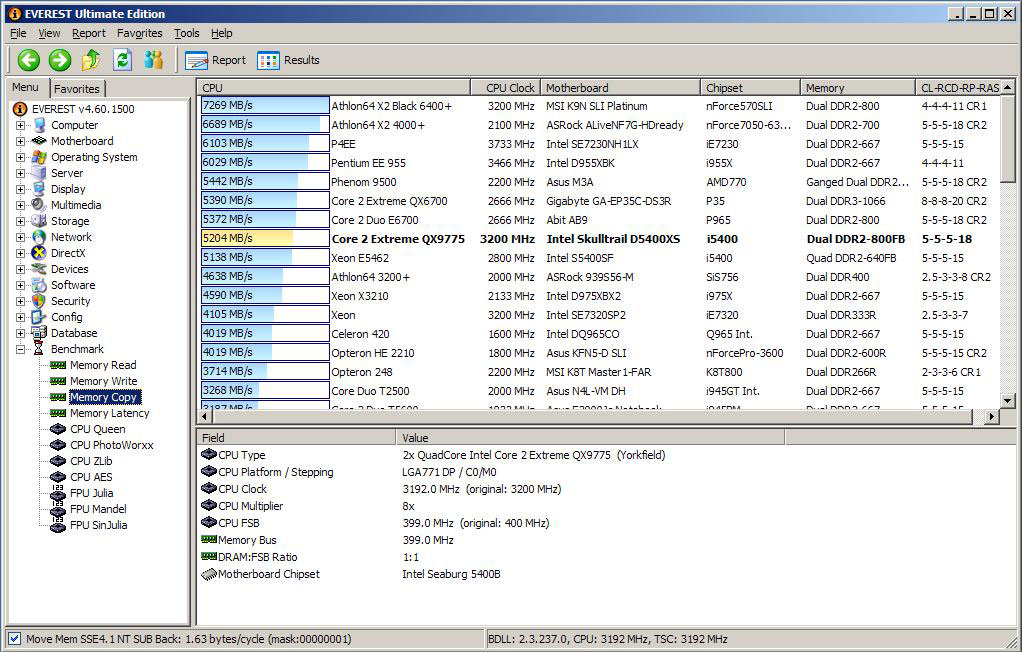
Task: Open the View menu
Action: click(49, 33)
